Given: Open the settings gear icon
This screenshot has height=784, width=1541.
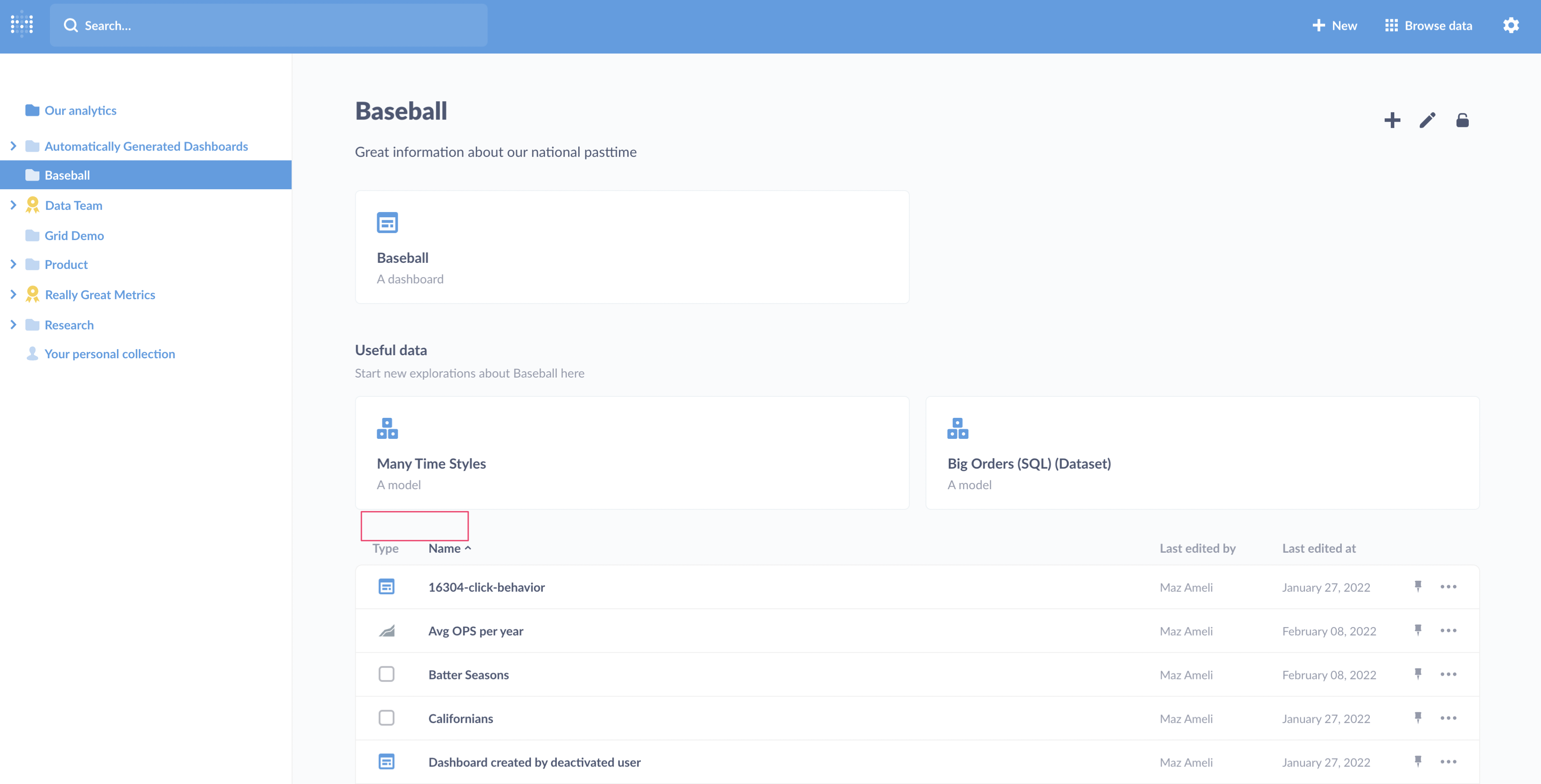Looking at the screenshot, I should [1511, 25].
